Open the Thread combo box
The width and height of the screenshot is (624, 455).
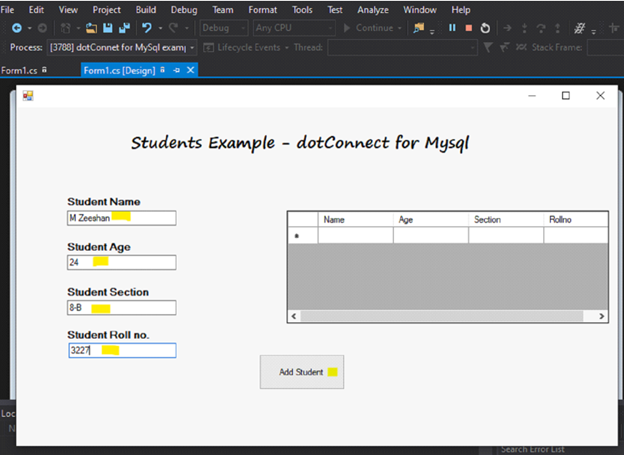point(402,47)
